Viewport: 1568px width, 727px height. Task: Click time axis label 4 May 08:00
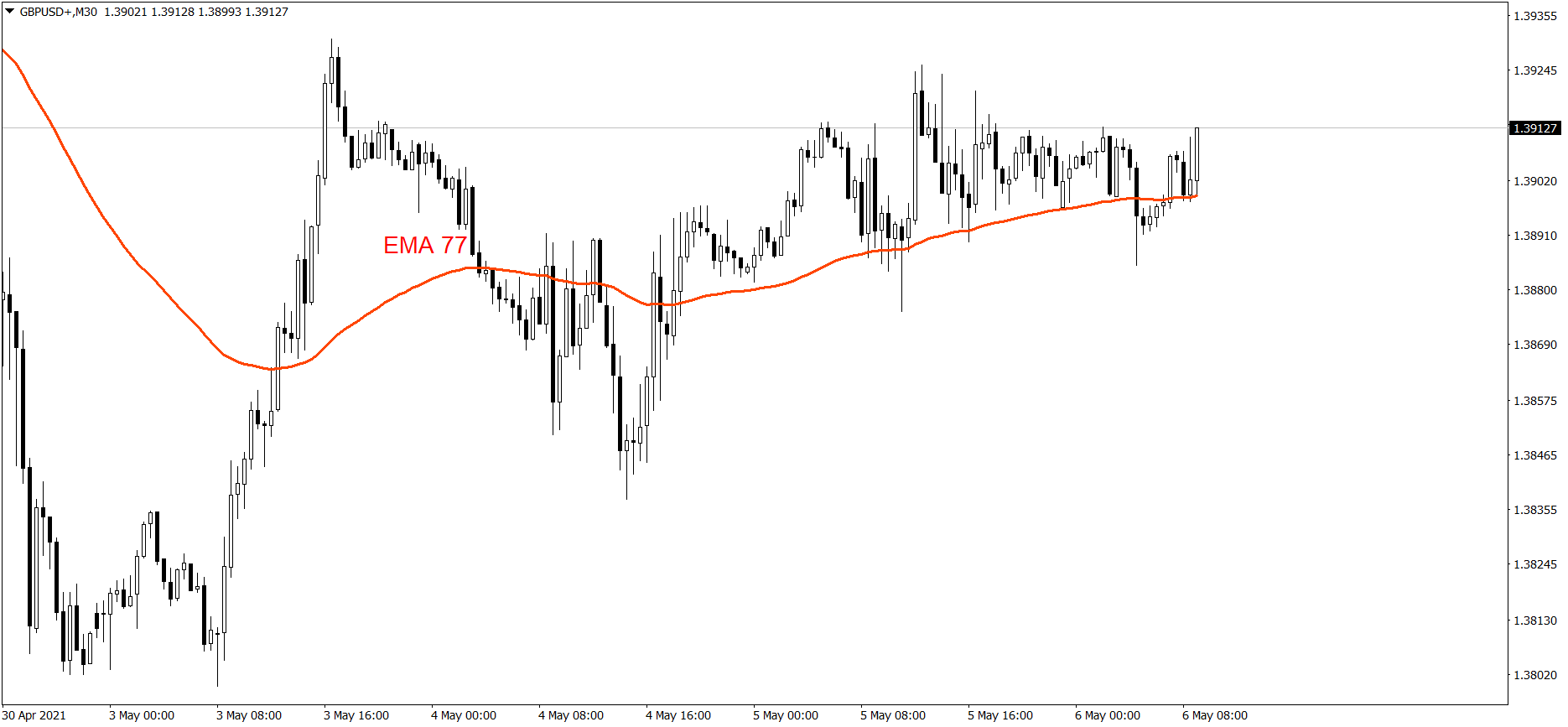click(x=571, y=715)
